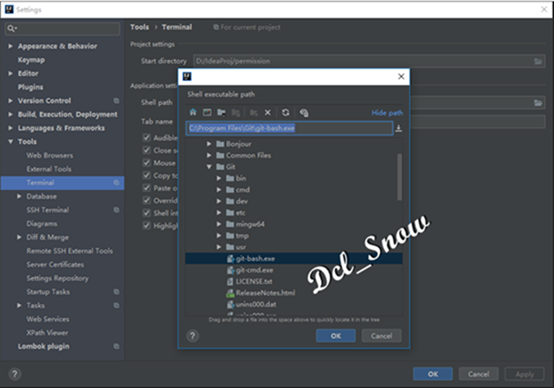This screenshot has height=388, width=554.
Task: Toggle Copy to clipboard checkbox
Action: (x=147, y=175)
